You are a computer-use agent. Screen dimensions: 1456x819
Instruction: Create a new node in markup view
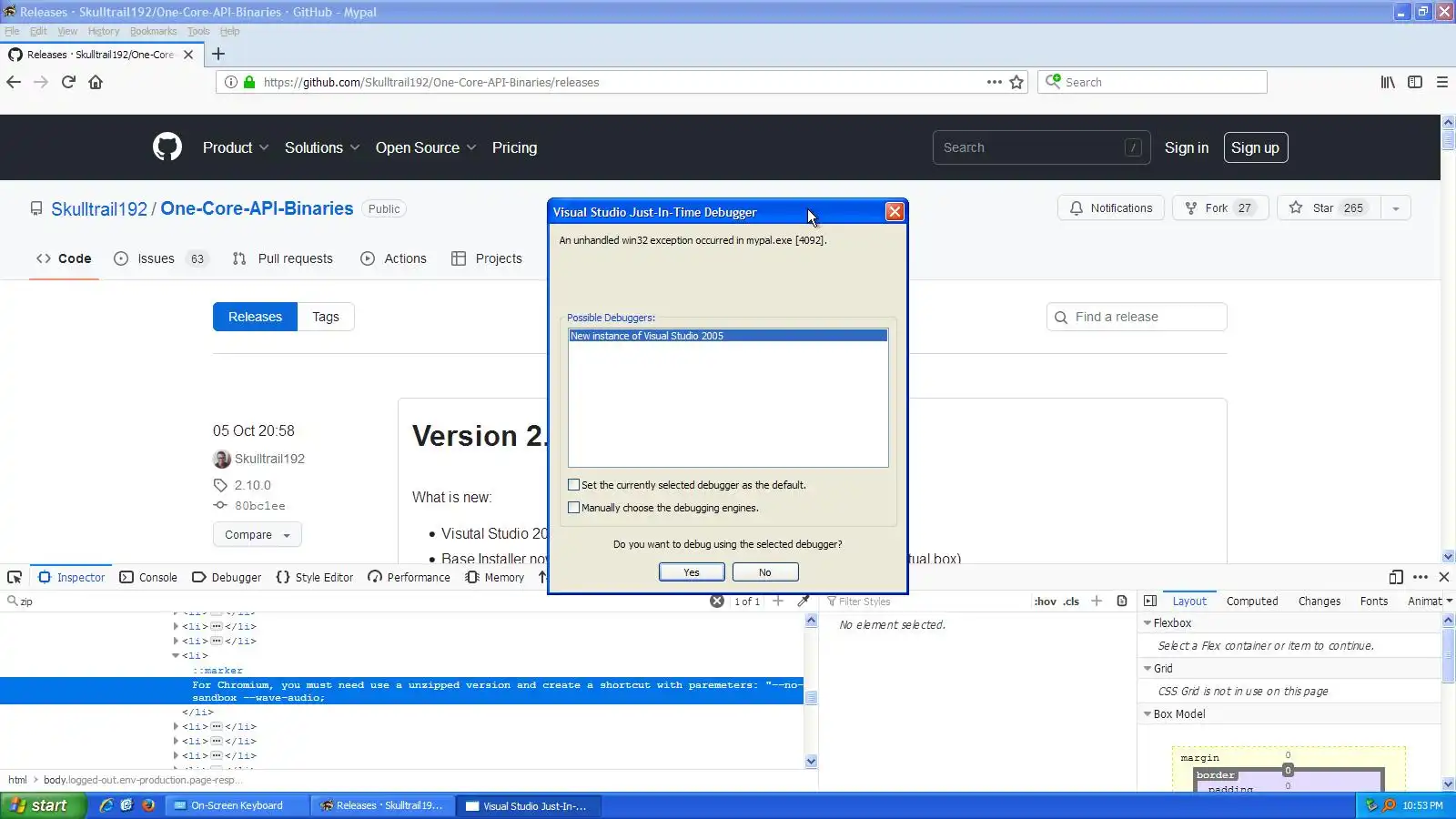778,602
